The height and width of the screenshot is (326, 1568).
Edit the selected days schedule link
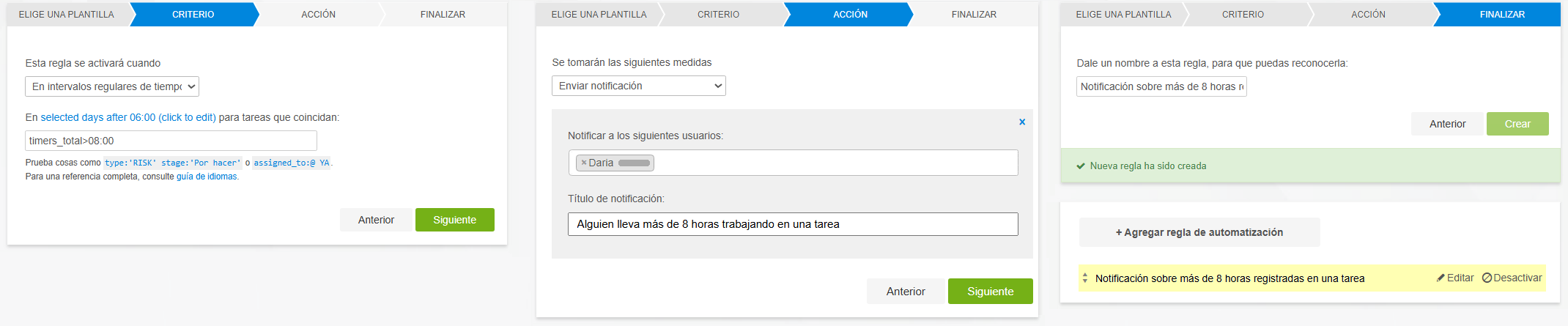[128, 117]
